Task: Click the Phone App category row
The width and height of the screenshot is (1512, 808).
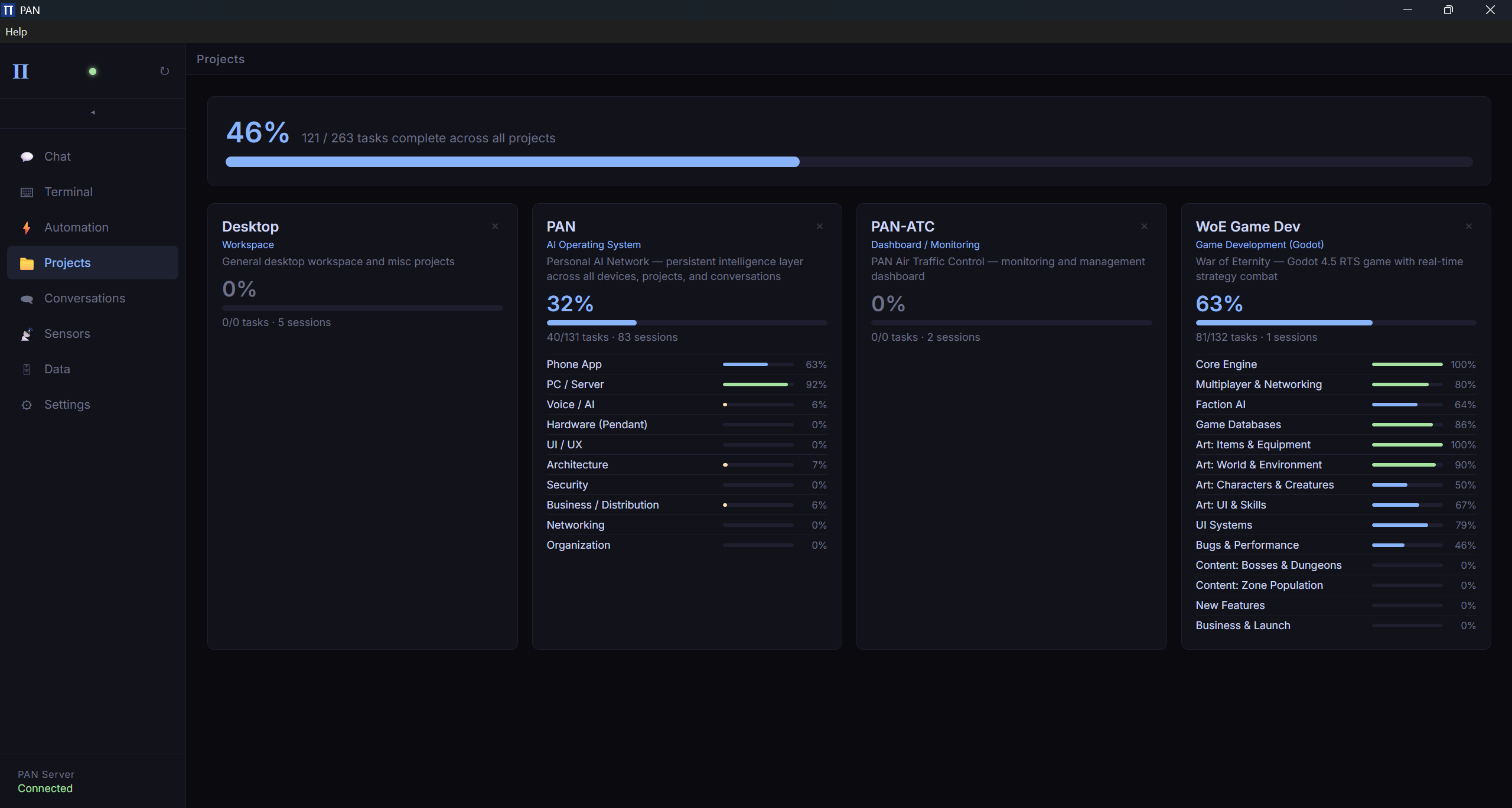Action: click(x=686, y=364)
